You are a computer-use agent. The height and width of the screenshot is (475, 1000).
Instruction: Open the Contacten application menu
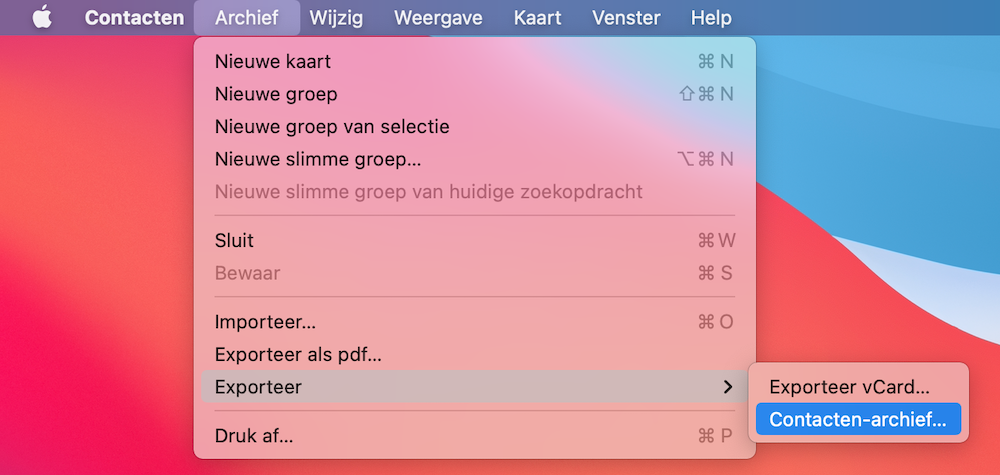135,17
